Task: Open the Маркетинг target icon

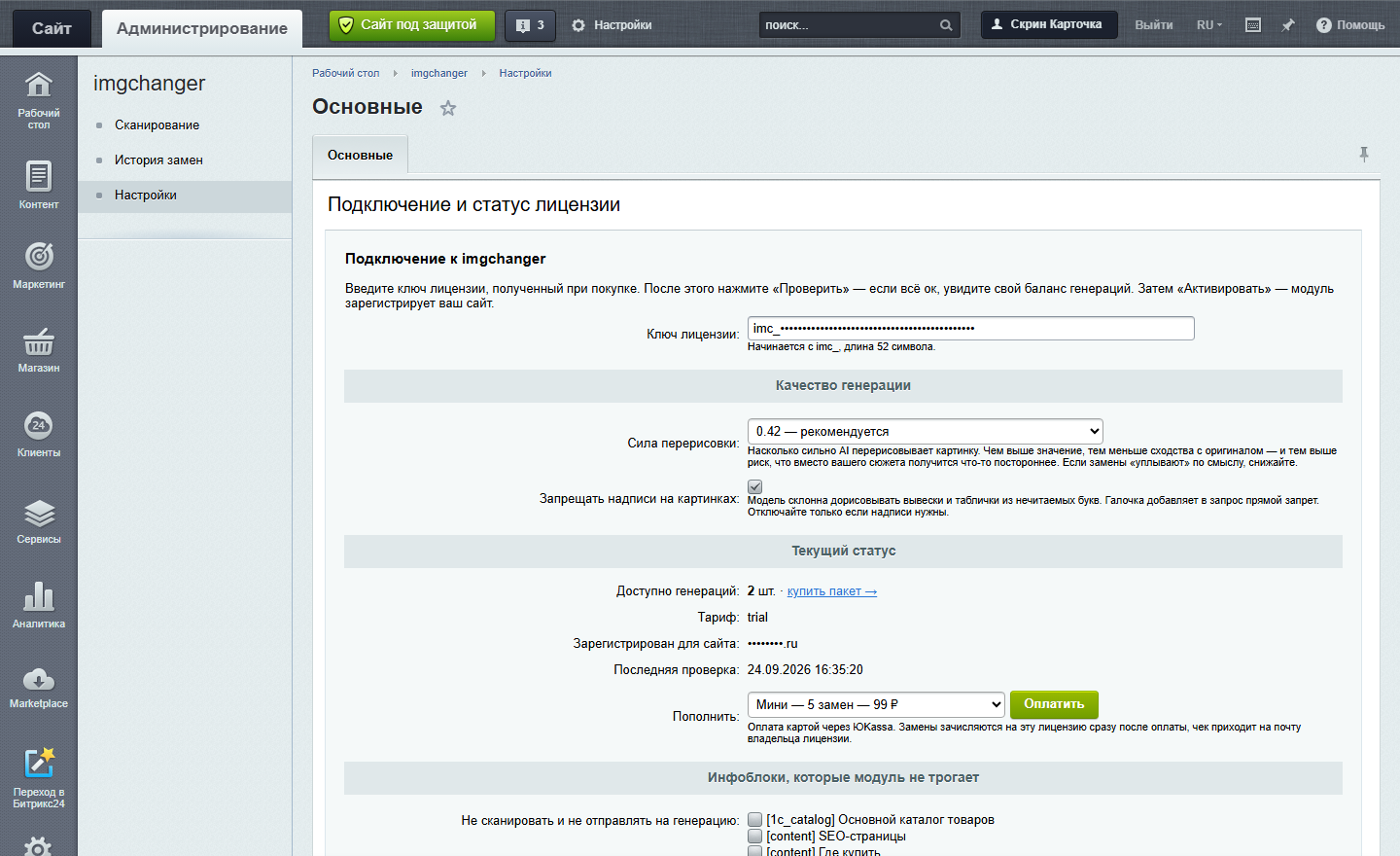Action: [x=39, y=256]
